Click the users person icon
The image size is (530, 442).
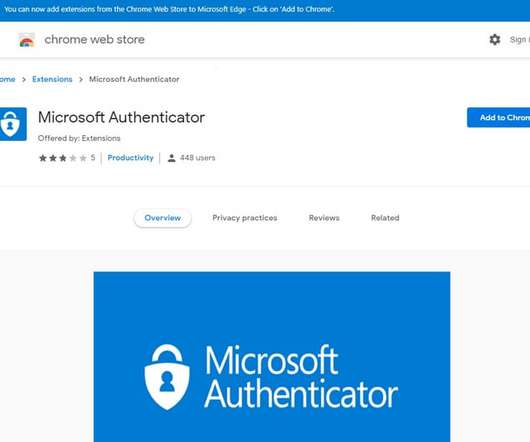coord(172,158)
